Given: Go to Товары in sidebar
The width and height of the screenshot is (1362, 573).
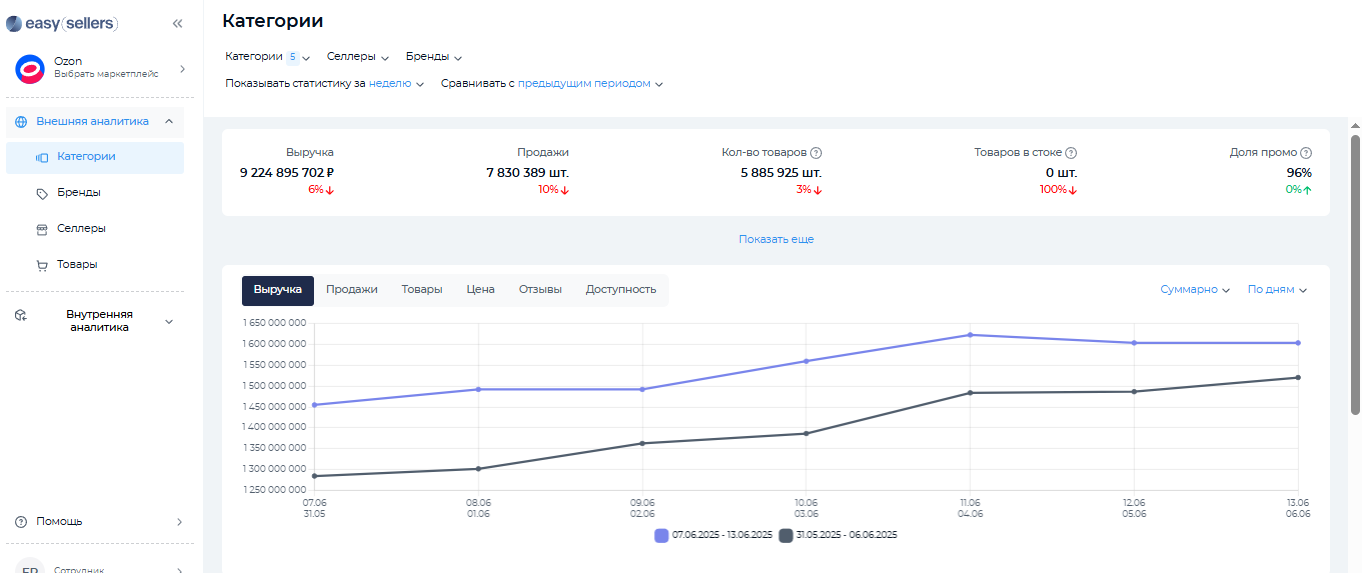Looking at the screenshot, I should [x=77, y=265].
